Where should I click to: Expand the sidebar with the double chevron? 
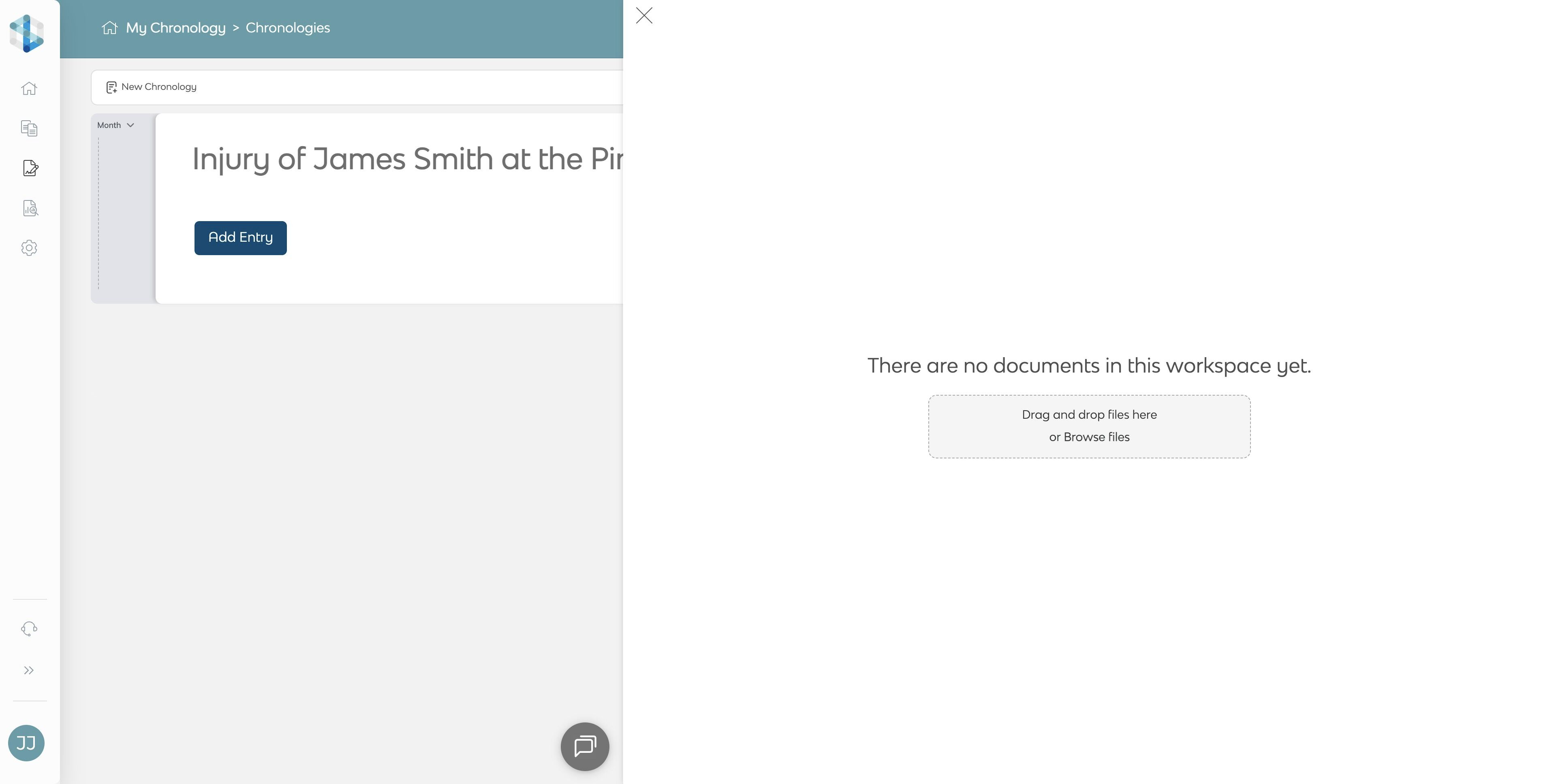29,671
